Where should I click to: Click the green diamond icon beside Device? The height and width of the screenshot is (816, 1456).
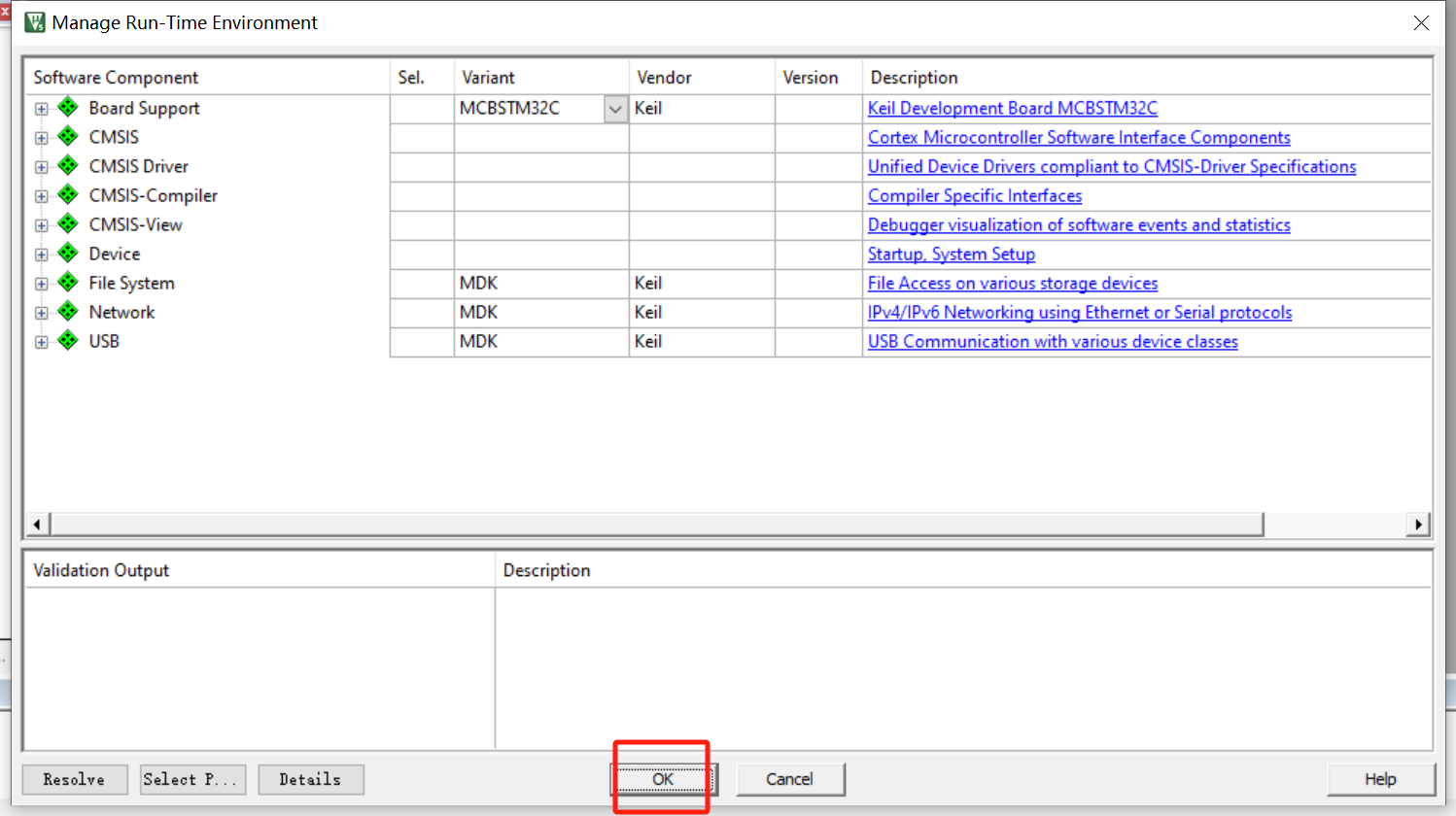pos(68,253)
